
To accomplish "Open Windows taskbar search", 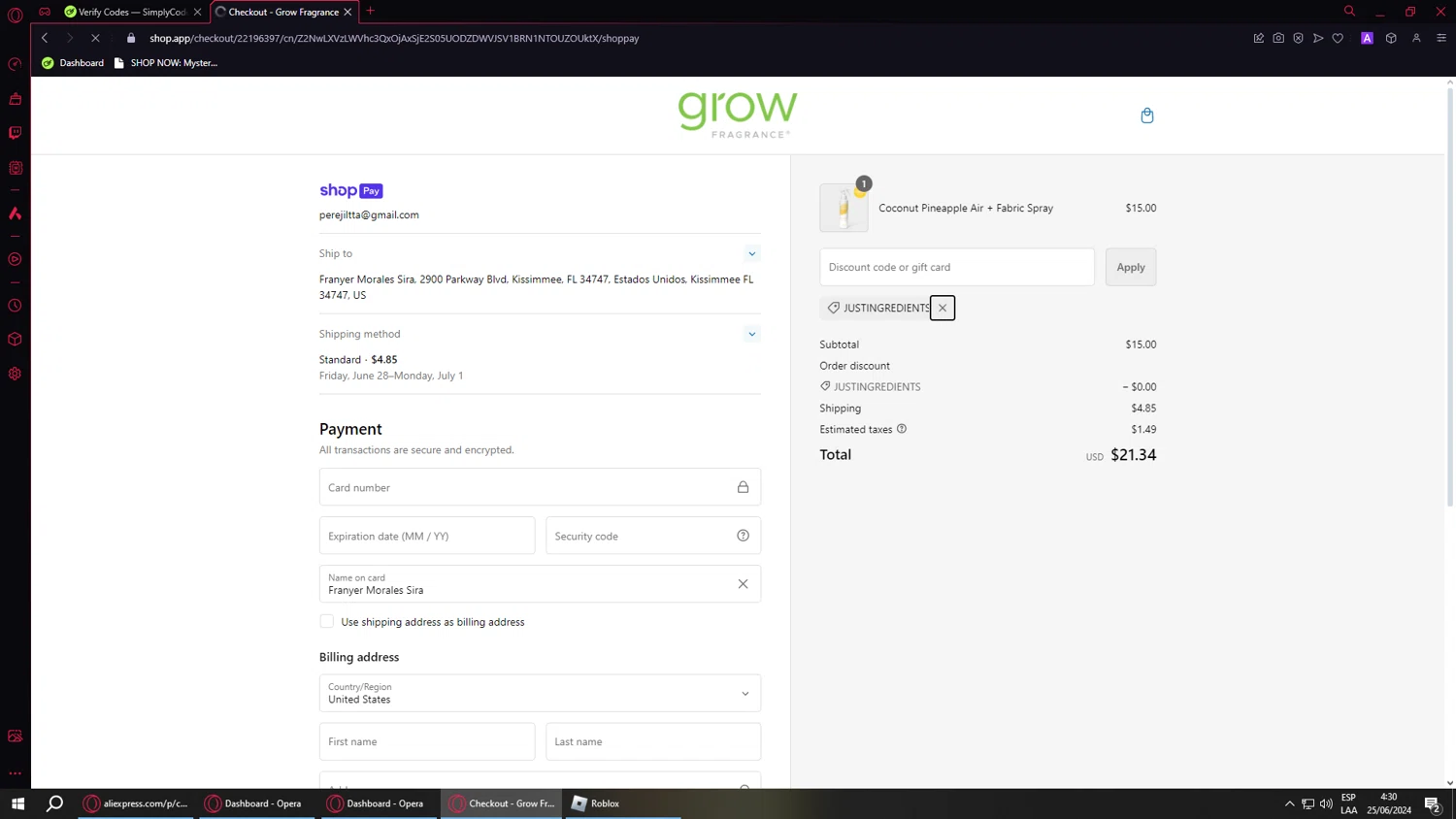I will click(55, 803).
